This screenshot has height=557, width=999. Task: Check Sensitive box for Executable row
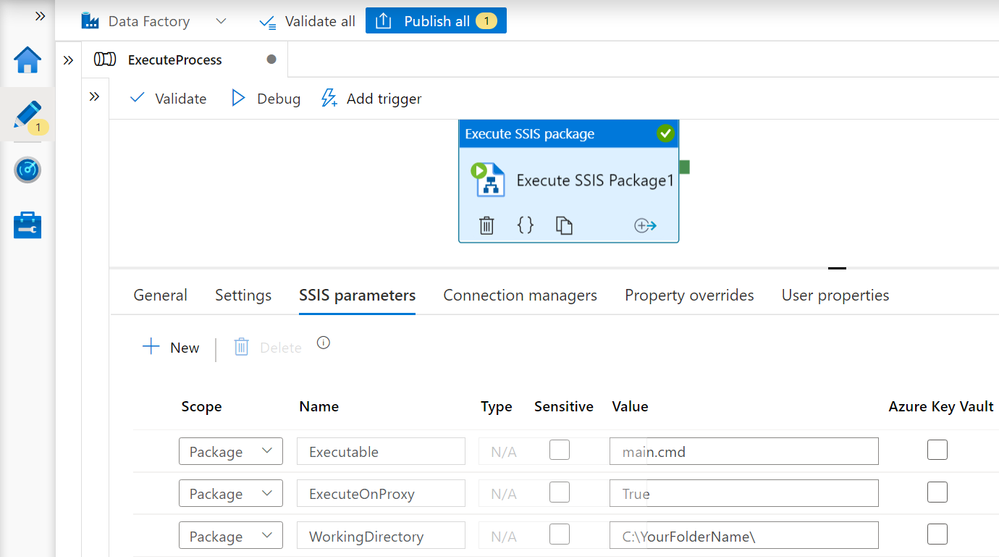coord(560,450)
